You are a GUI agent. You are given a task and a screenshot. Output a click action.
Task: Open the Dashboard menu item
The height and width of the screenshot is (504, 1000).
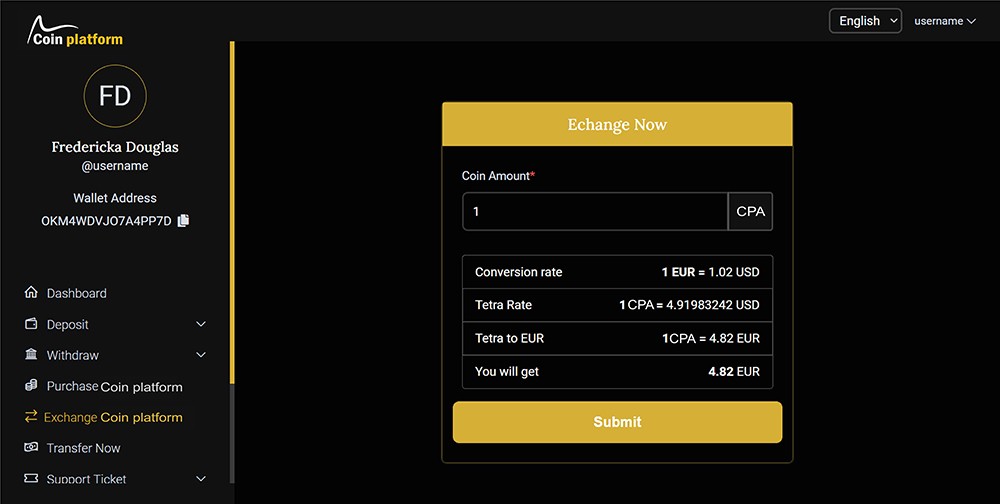click(x=77, y=293)
